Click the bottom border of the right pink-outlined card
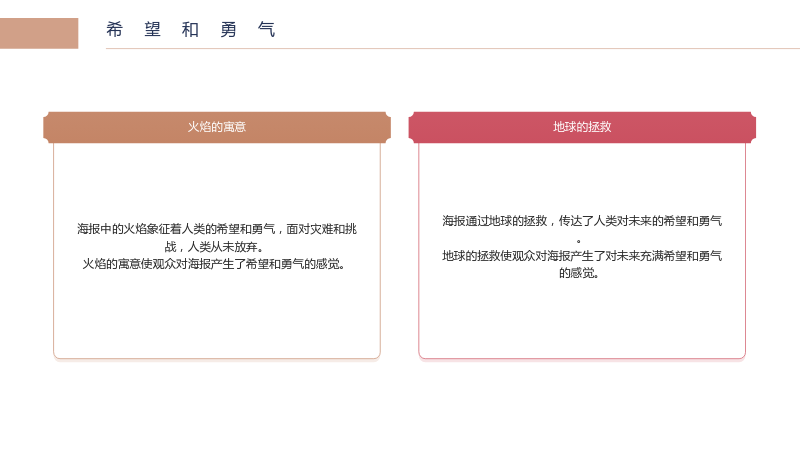 [582, 358]
